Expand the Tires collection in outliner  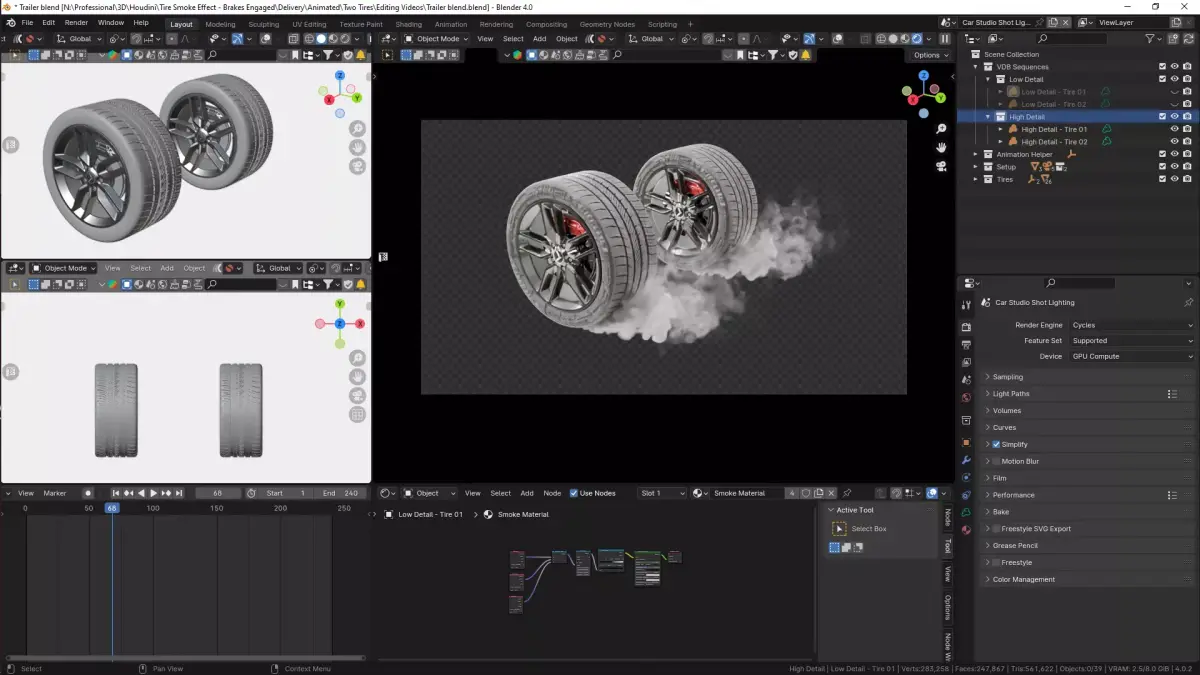pos(977,179)
